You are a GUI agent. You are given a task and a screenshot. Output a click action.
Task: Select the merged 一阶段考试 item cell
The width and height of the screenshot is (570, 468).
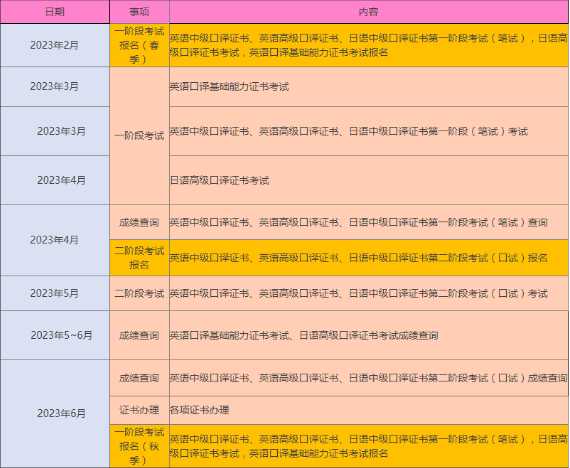[140, 136]
